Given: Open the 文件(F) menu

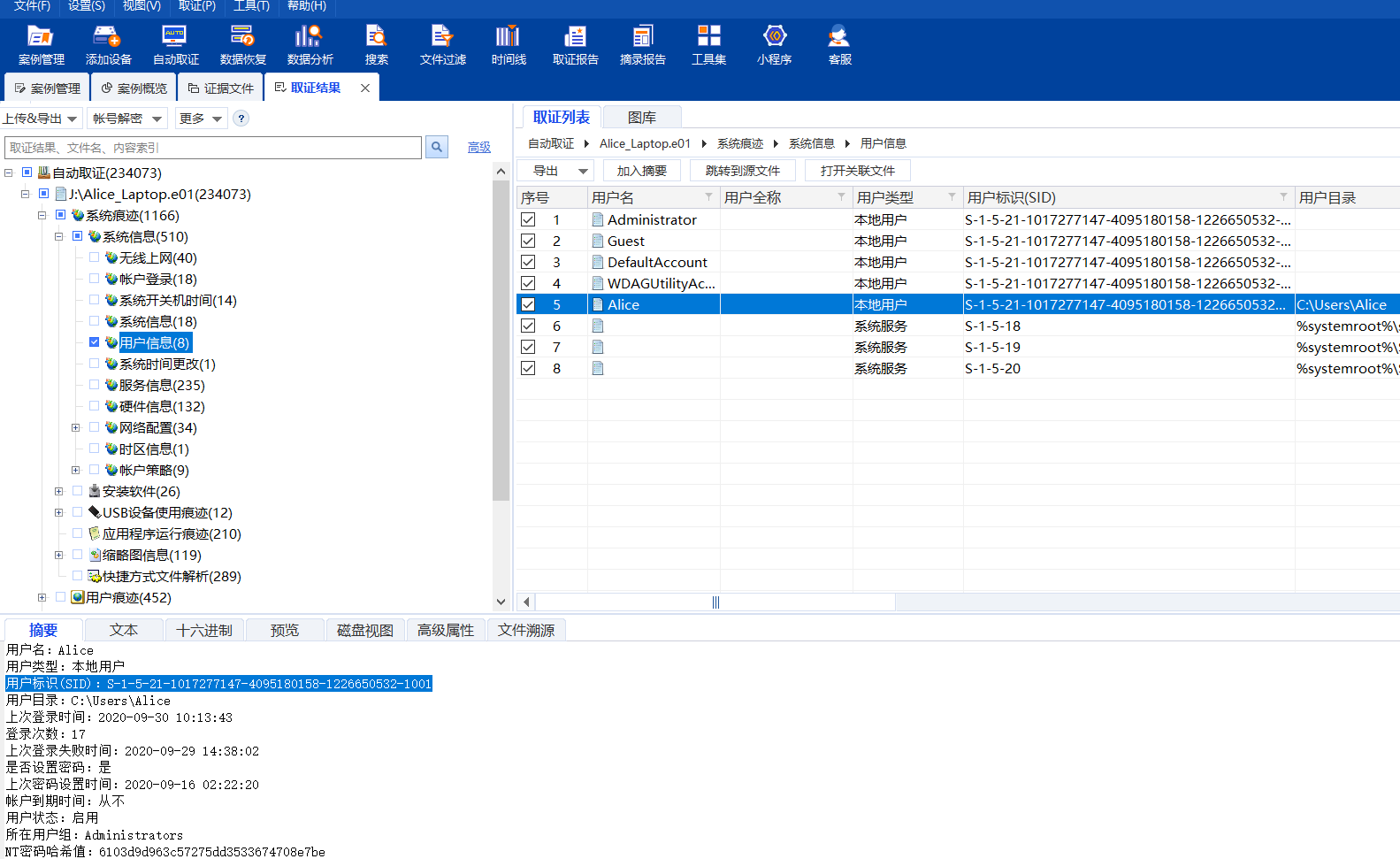Looking at the screenshot, I should tap(32, 6).
